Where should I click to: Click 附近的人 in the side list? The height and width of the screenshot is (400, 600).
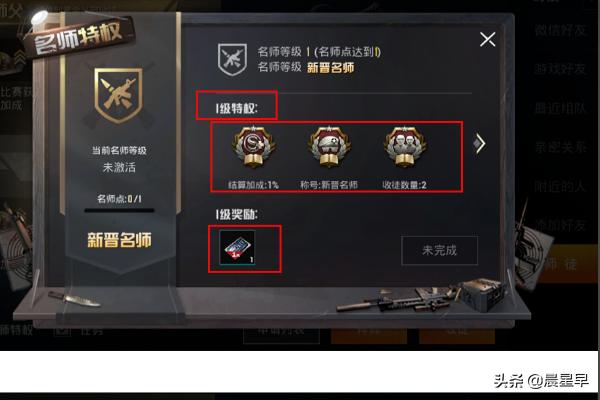561,186
